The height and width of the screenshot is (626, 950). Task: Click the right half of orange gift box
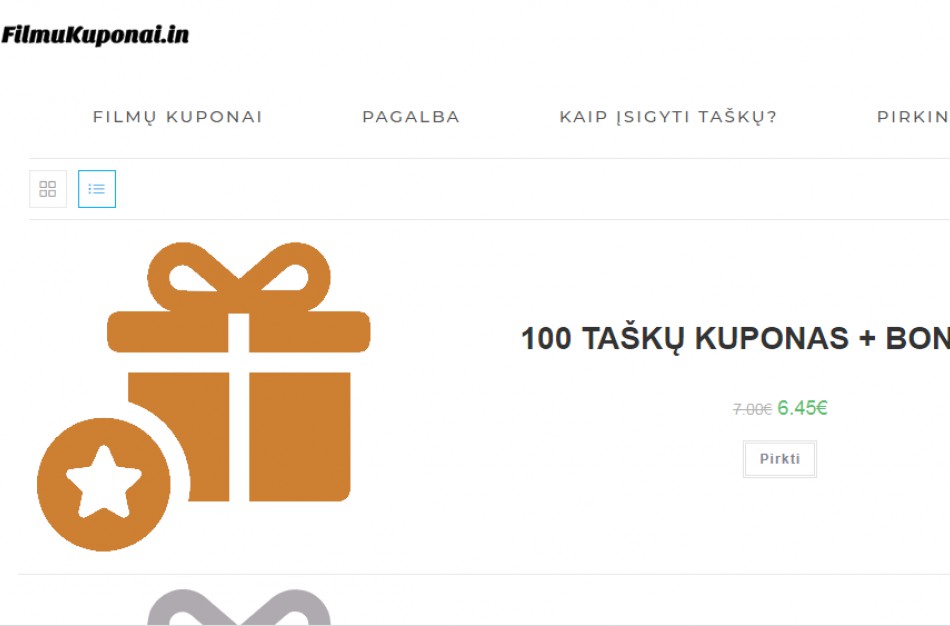300,437
